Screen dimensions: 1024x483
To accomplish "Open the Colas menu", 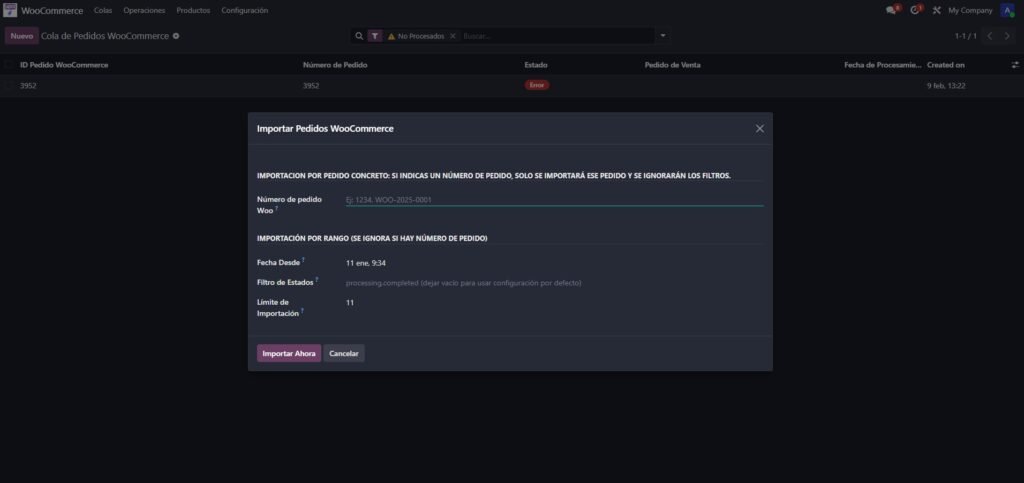I will [x=103, y=10].
